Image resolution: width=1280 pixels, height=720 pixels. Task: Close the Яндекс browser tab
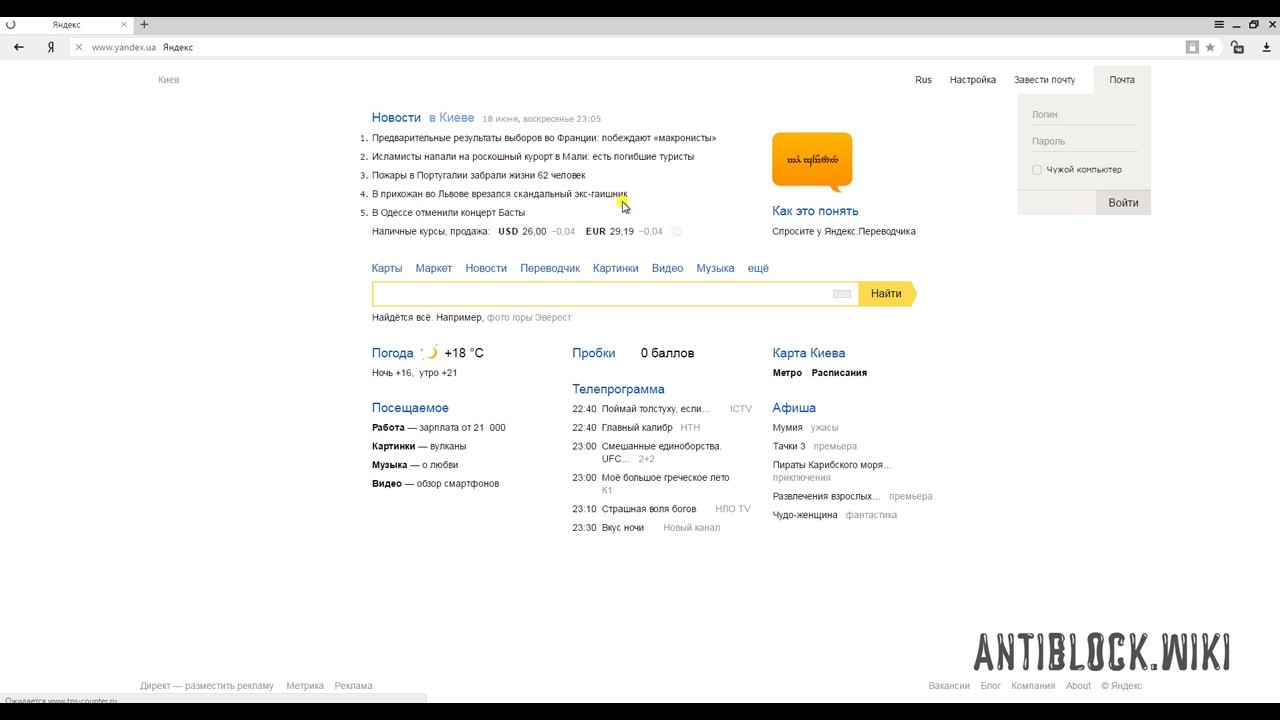[124, 24]
